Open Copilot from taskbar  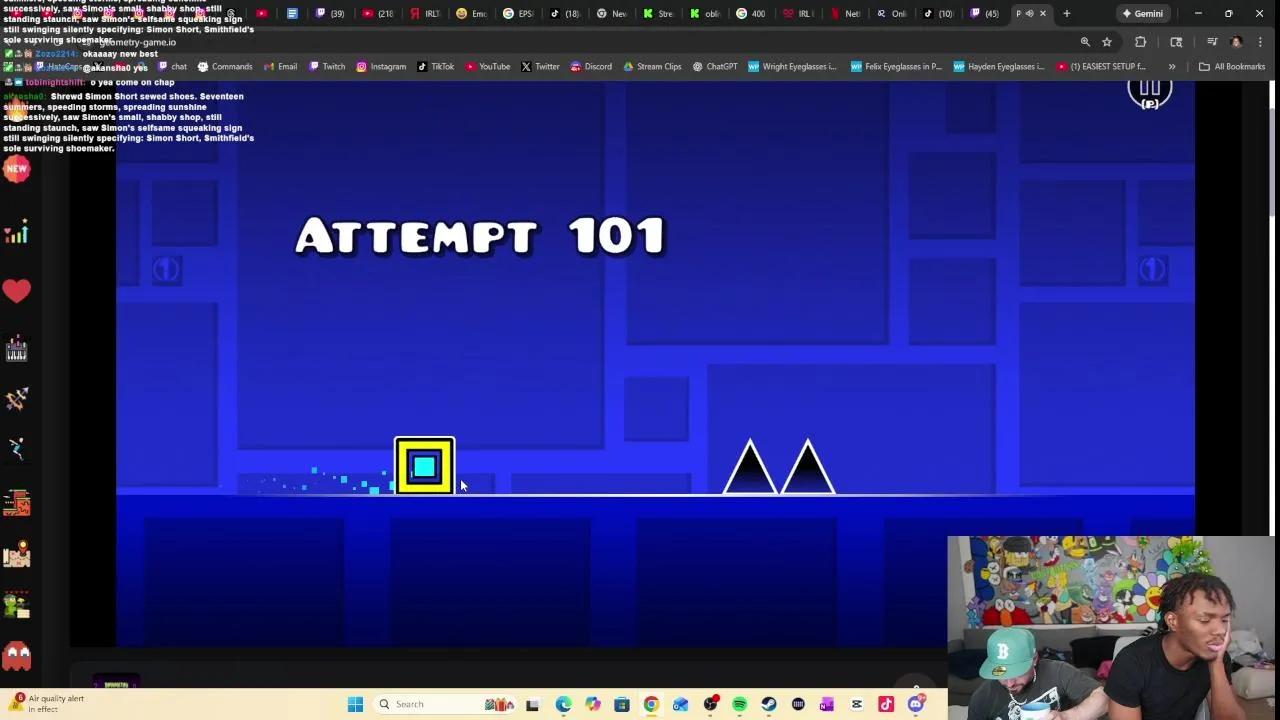(x=593, y=704)
